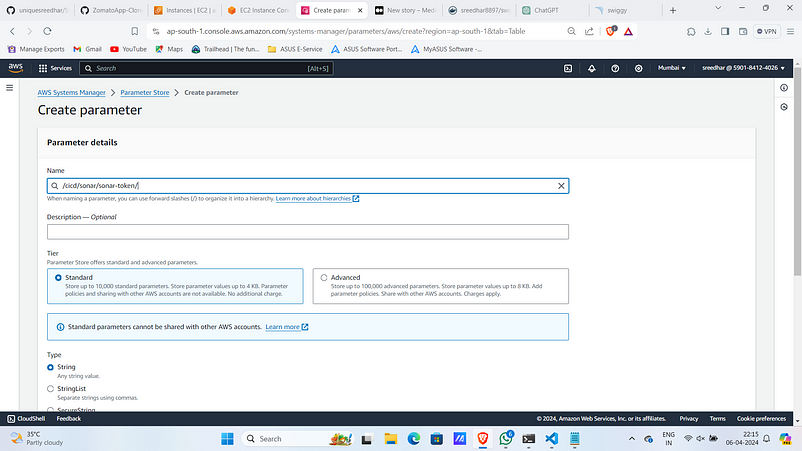
Task: Click the page vertical scrollbar
Action: (797, 171)
